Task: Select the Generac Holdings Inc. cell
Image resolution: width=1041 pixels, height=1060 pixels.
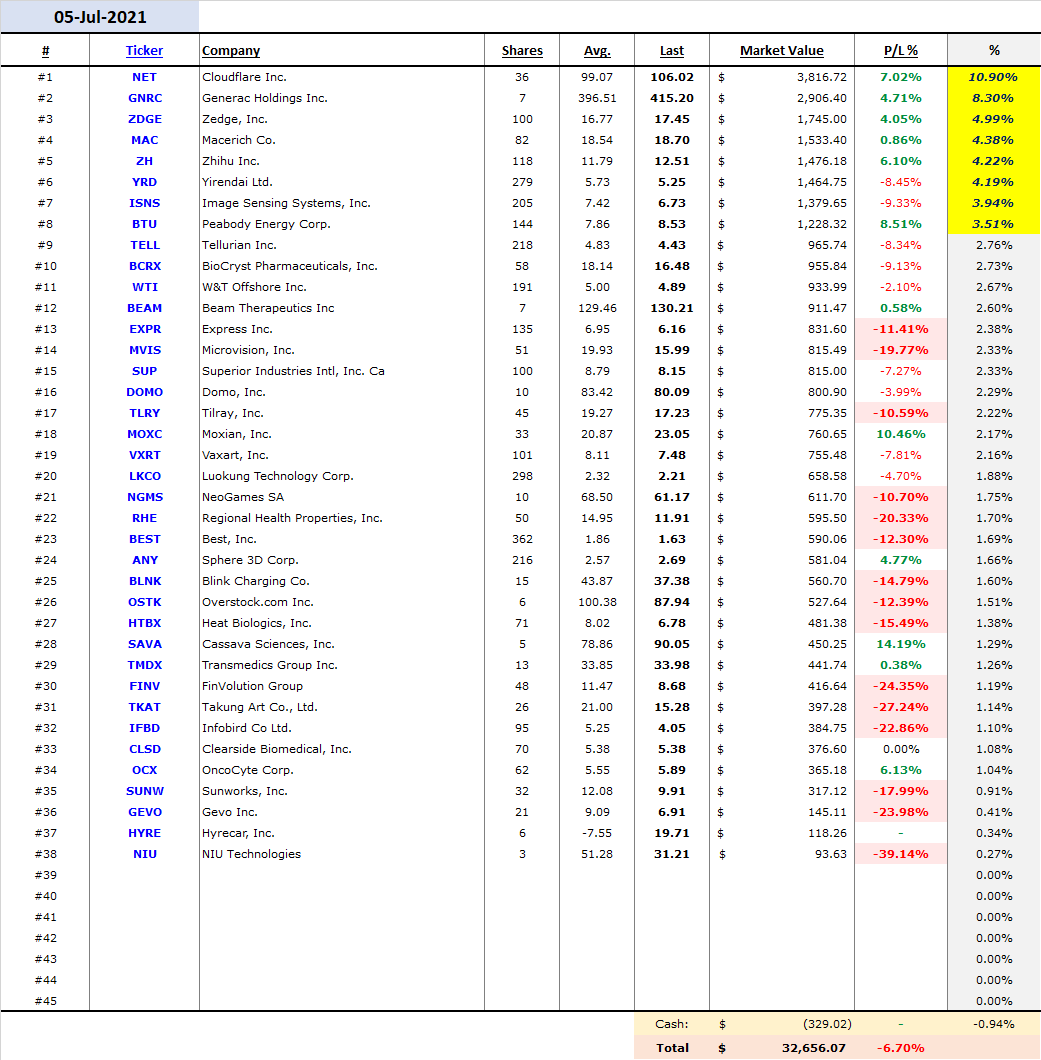Action: click(x=342, y=98)
